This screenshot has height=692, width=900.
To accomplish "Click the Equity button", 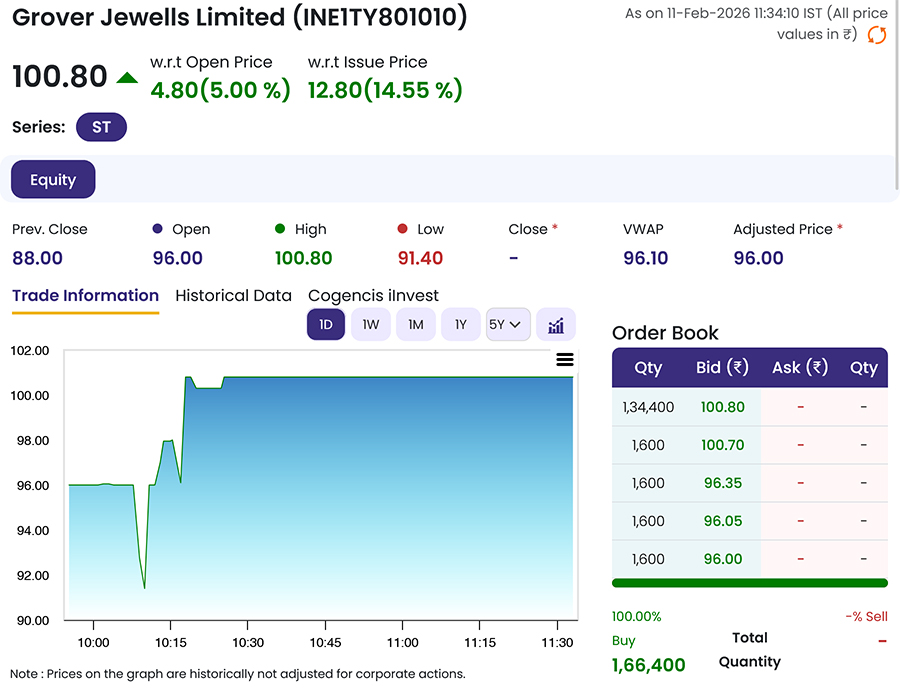I will [52, 179].
